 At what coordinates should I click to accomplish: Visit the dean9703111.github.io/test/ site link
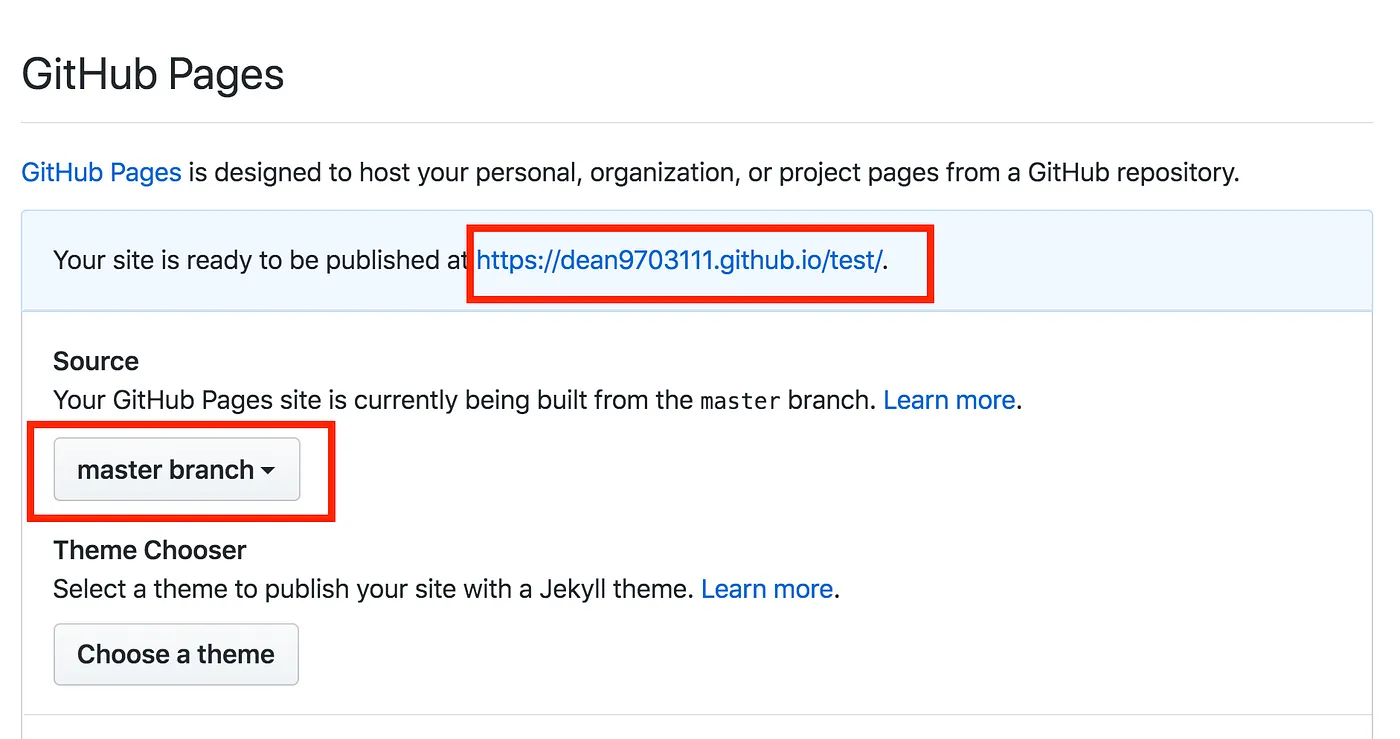679,260
